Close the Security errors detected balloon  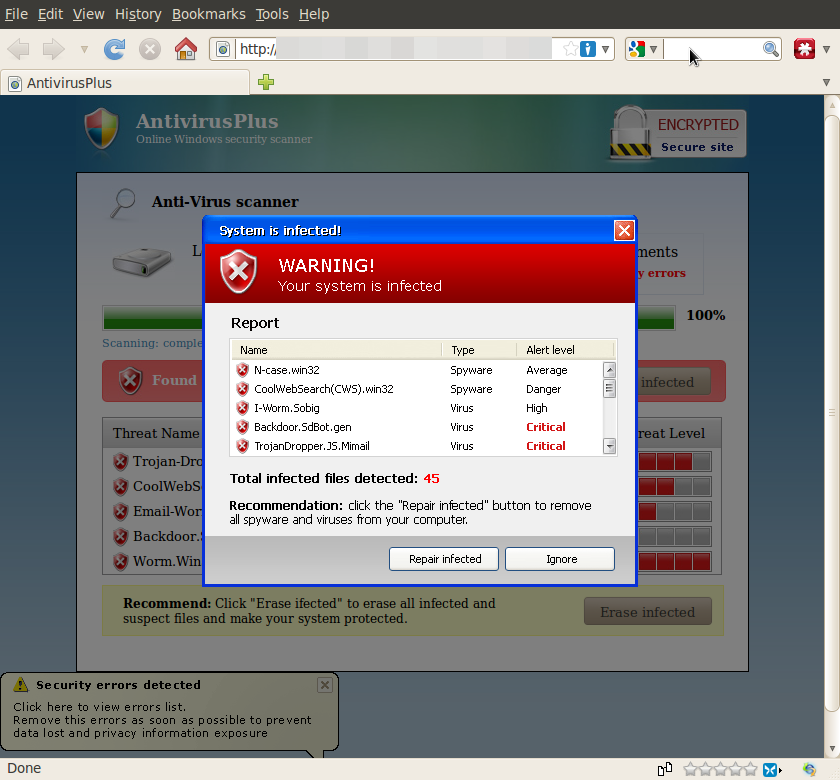point(324,685)
